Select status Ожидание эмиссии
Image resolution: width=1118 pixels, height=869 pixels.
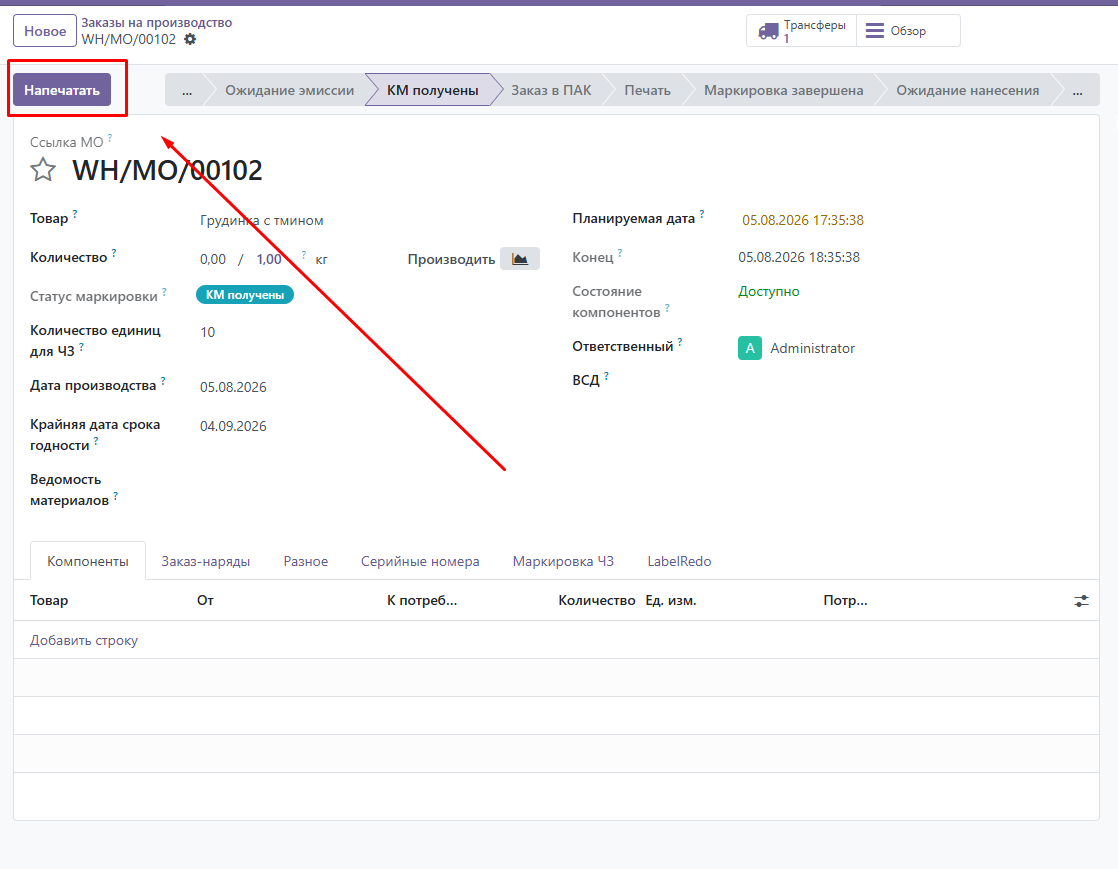click(x=289, y=90)
